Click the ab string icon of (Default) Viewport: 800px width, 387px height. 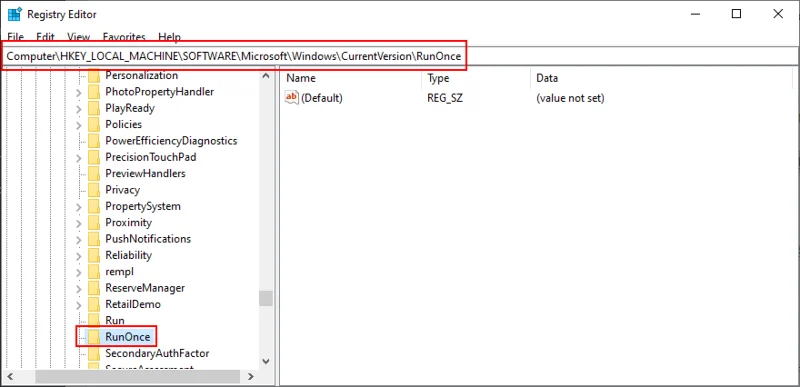(291, 97)
